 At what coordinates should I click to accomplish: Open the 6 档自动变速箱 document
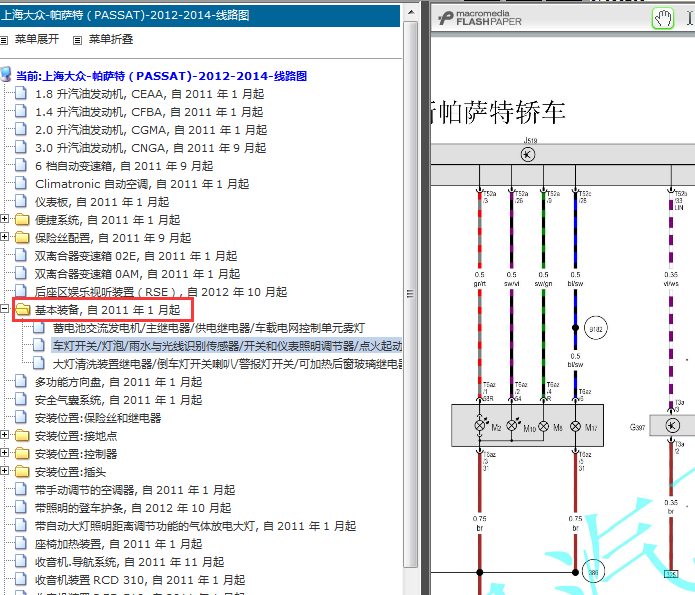point(124,166)
